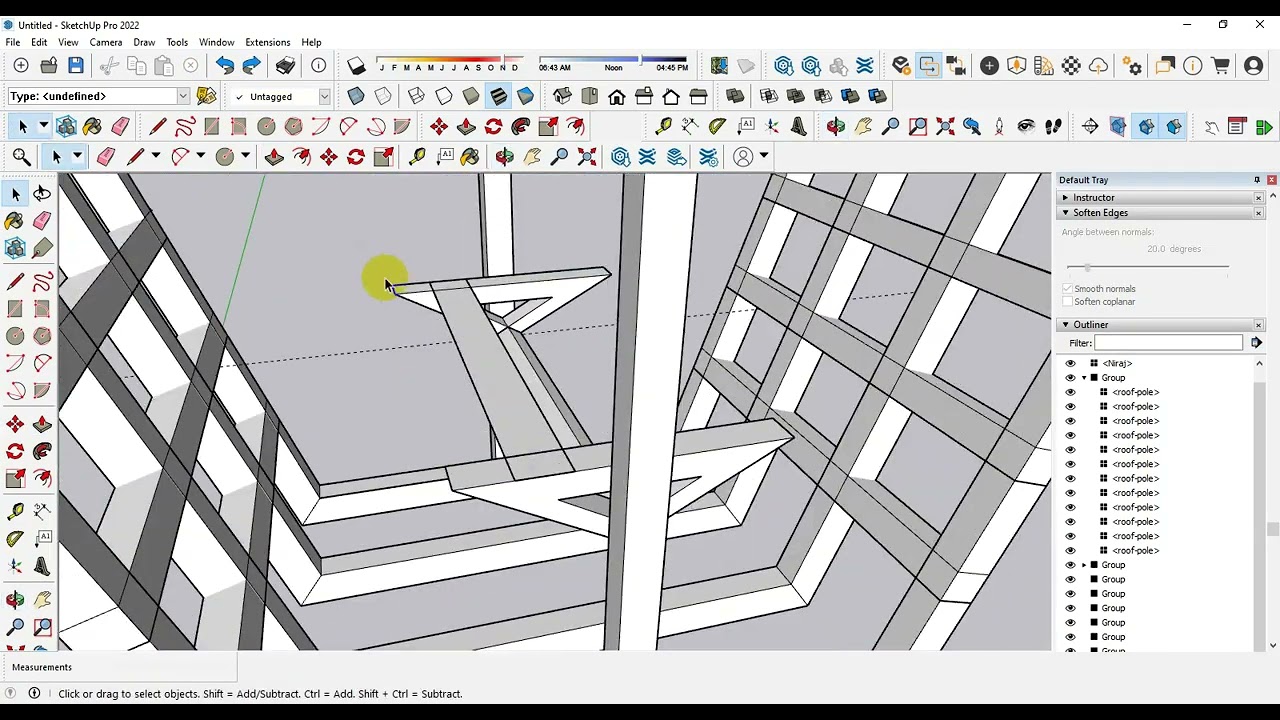Open the shopping cart icon
Viewport: 1280px width, 720px height.
point(1220,66)
